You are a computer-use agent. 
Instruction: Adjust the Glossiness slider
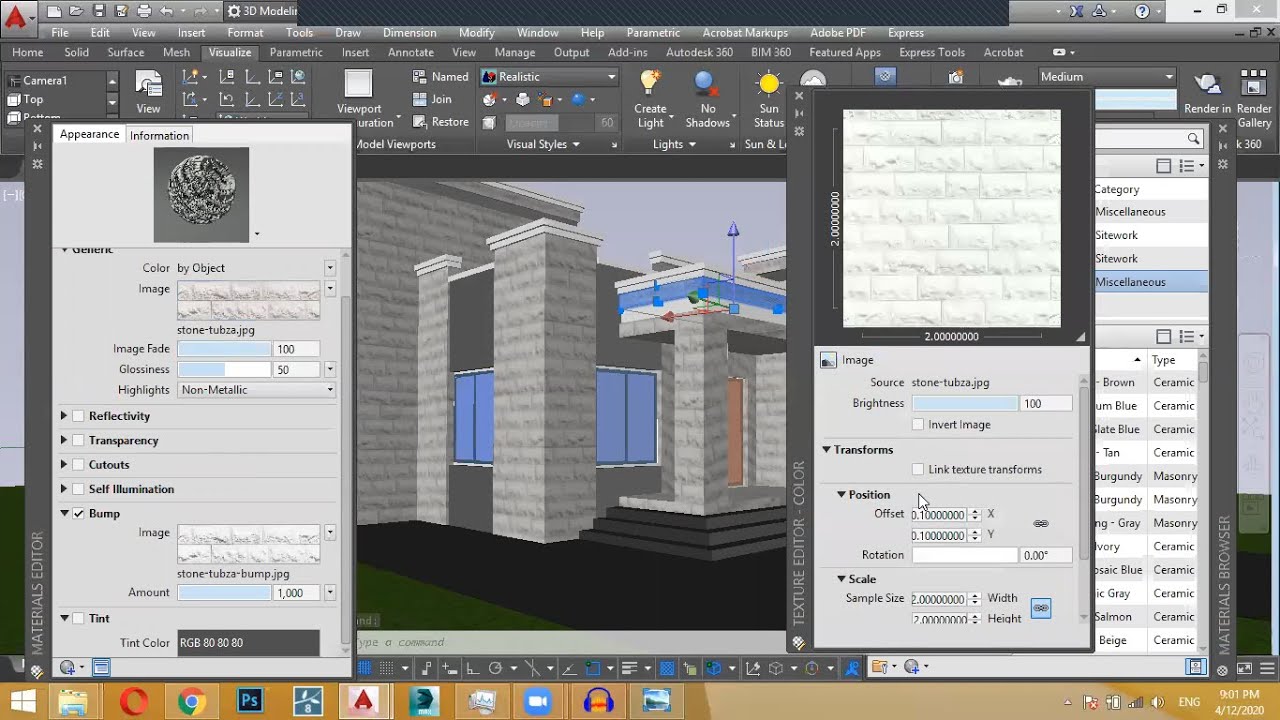[x=223, y=370]
